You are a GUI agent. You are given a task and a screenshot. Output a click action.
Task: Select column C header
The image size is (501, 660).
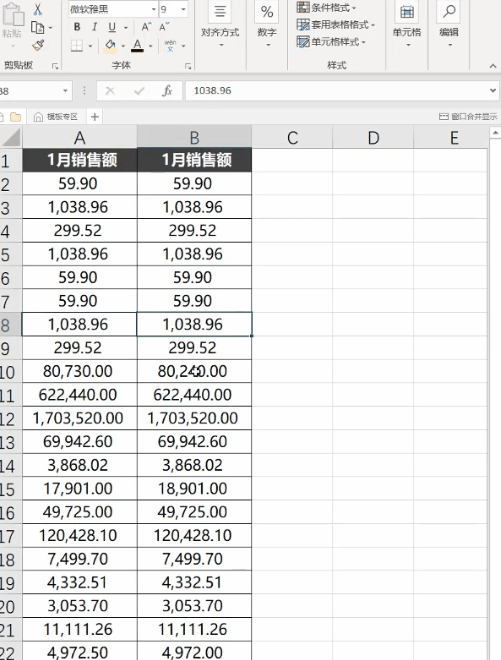(292, 138)
